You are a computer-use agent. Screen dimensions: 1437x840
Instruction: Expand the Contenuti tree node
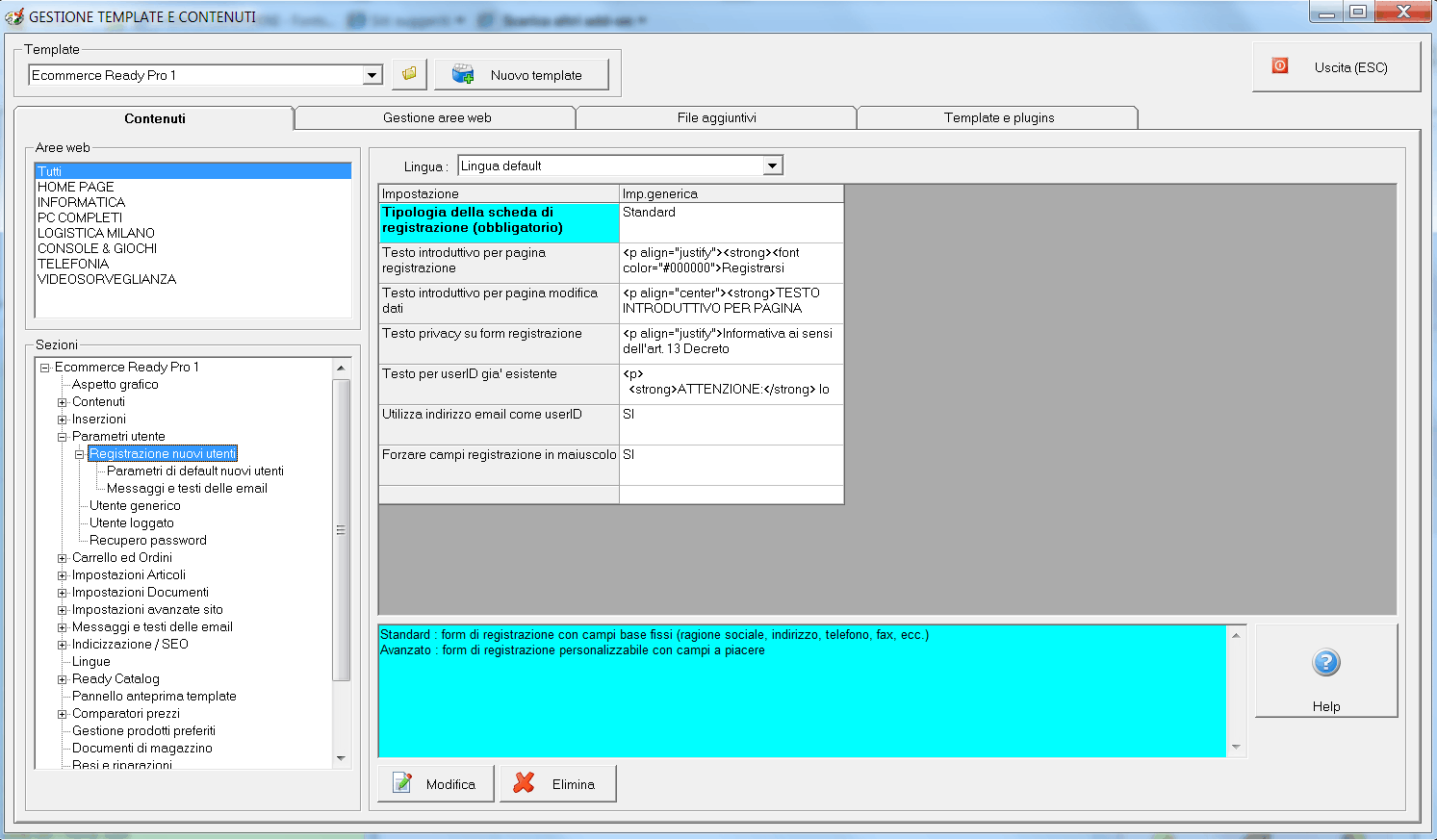pos(62,402)
